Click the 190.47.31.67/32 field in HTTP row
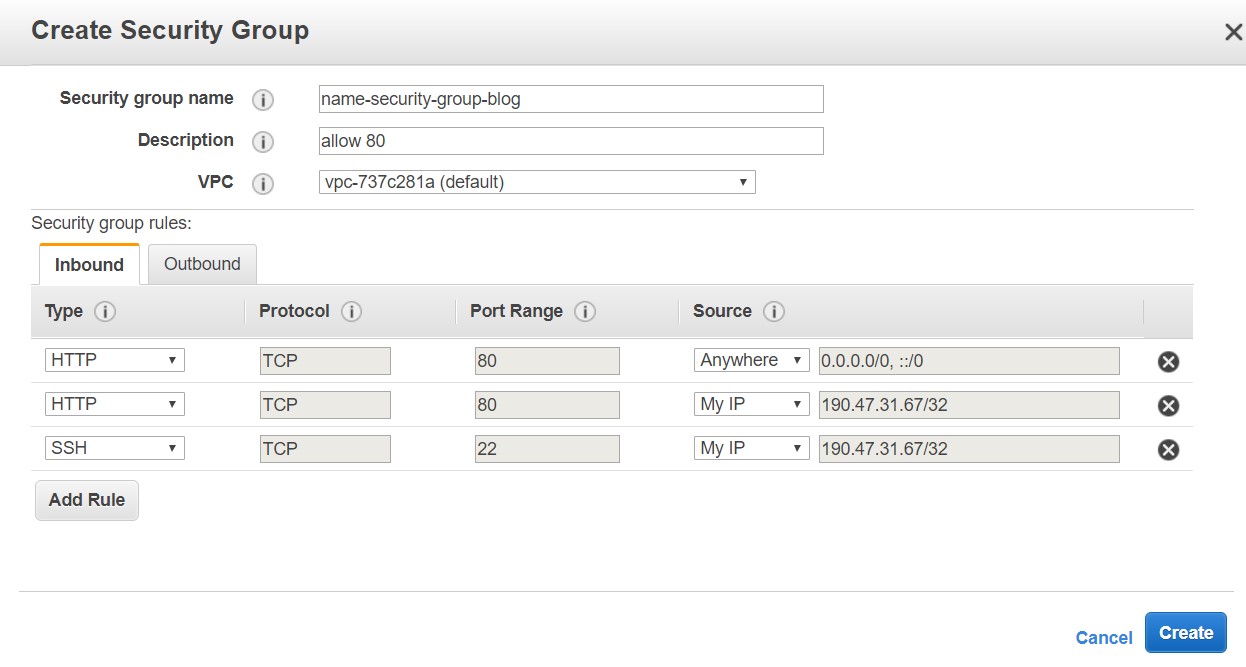Screen dimensions: 1246x667 pos(969,405)
